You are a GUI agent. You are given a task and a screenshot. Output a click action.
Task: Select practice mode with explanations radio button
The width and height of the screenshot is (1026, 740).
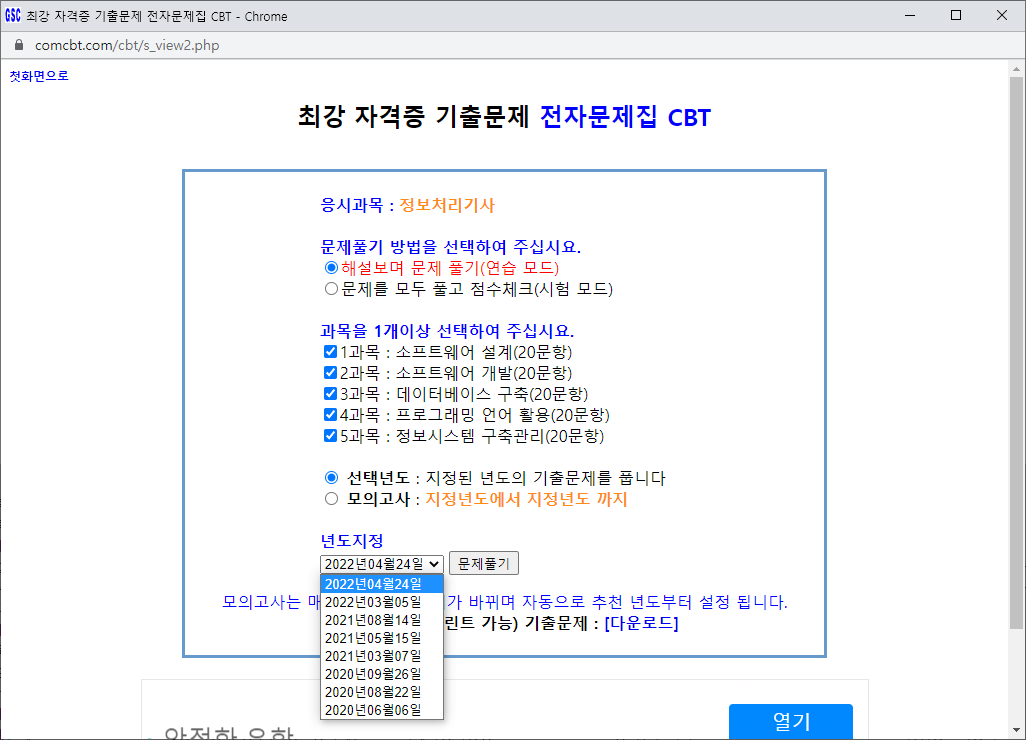pos(331,268)
